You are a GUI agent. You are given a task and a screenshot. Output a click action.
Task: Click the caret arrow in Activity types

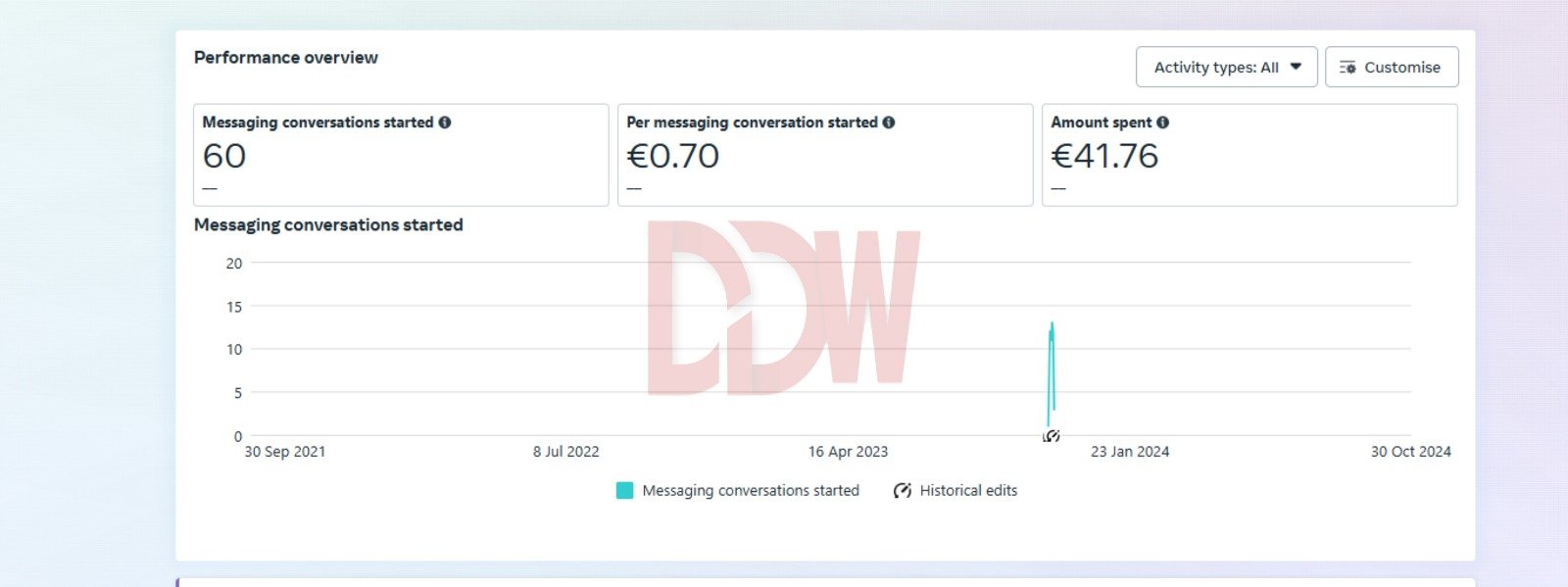(1296, 68)
